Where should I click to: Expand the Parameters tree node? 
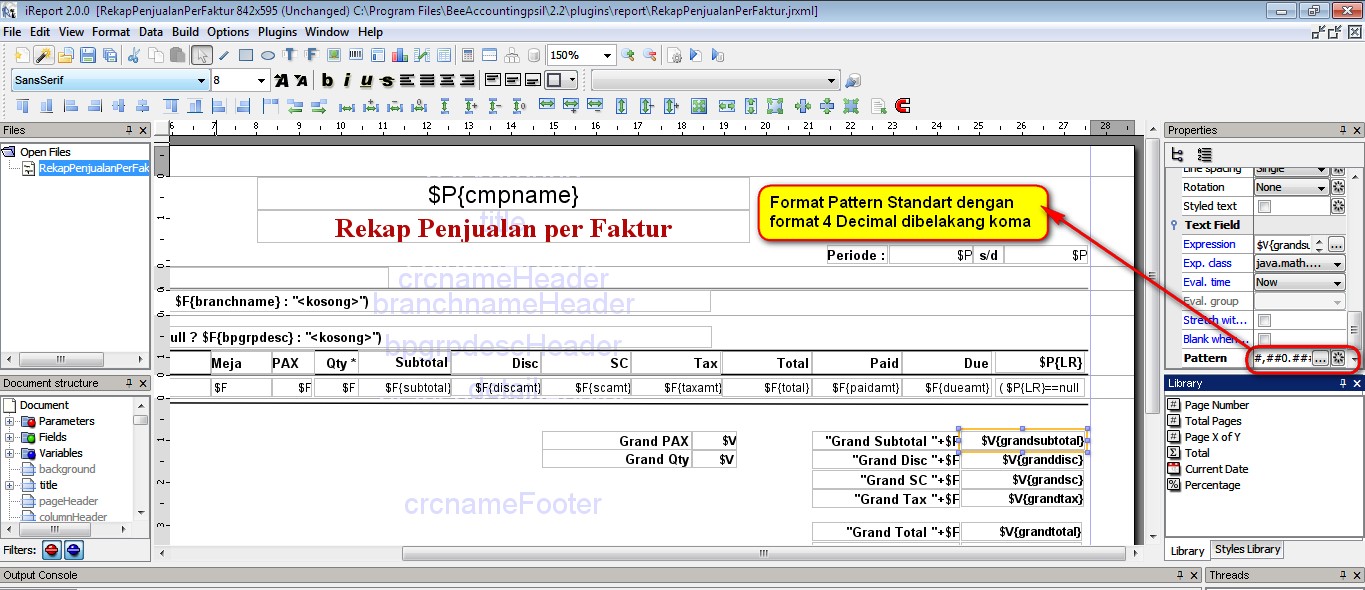click(x=10, y=421)
